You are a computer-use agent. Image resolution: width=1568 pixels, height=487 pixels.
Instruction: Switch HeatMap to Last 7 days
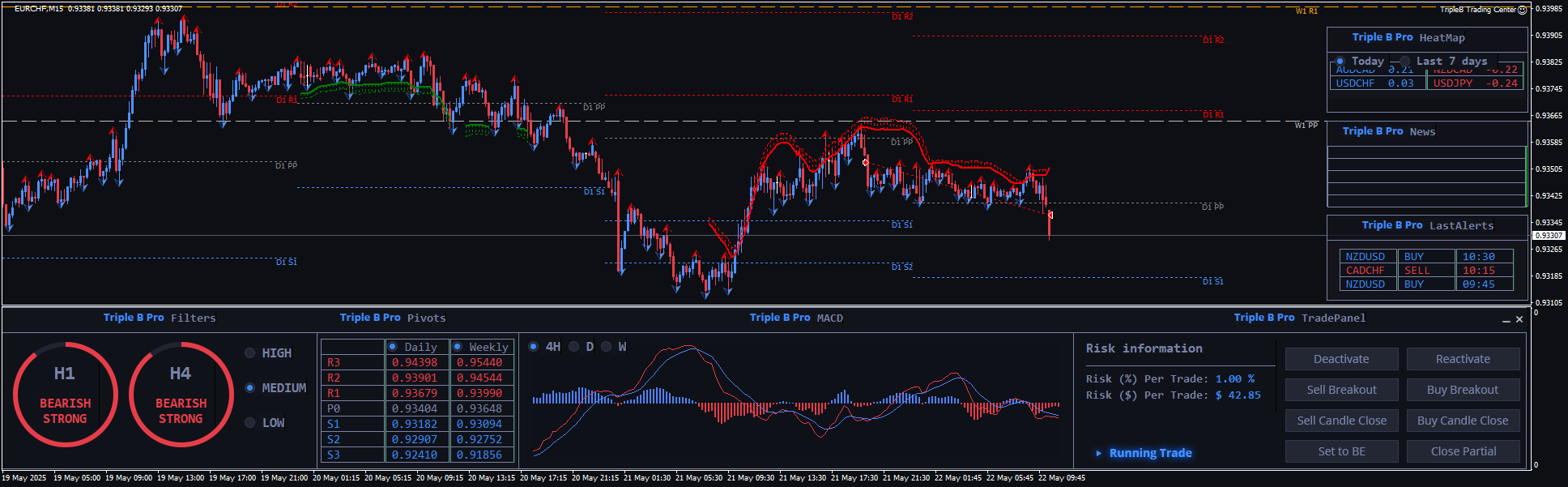coord(1405,62)
